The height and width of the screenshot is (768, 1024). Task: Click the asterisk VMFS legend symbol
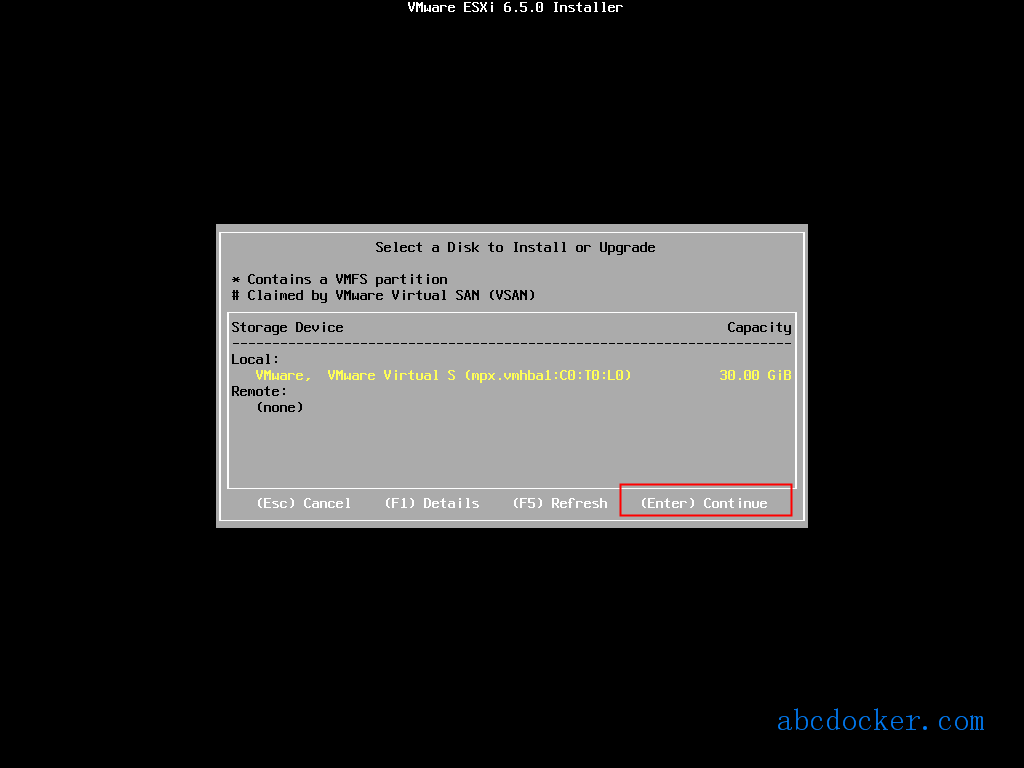click(x=236, y=280)
